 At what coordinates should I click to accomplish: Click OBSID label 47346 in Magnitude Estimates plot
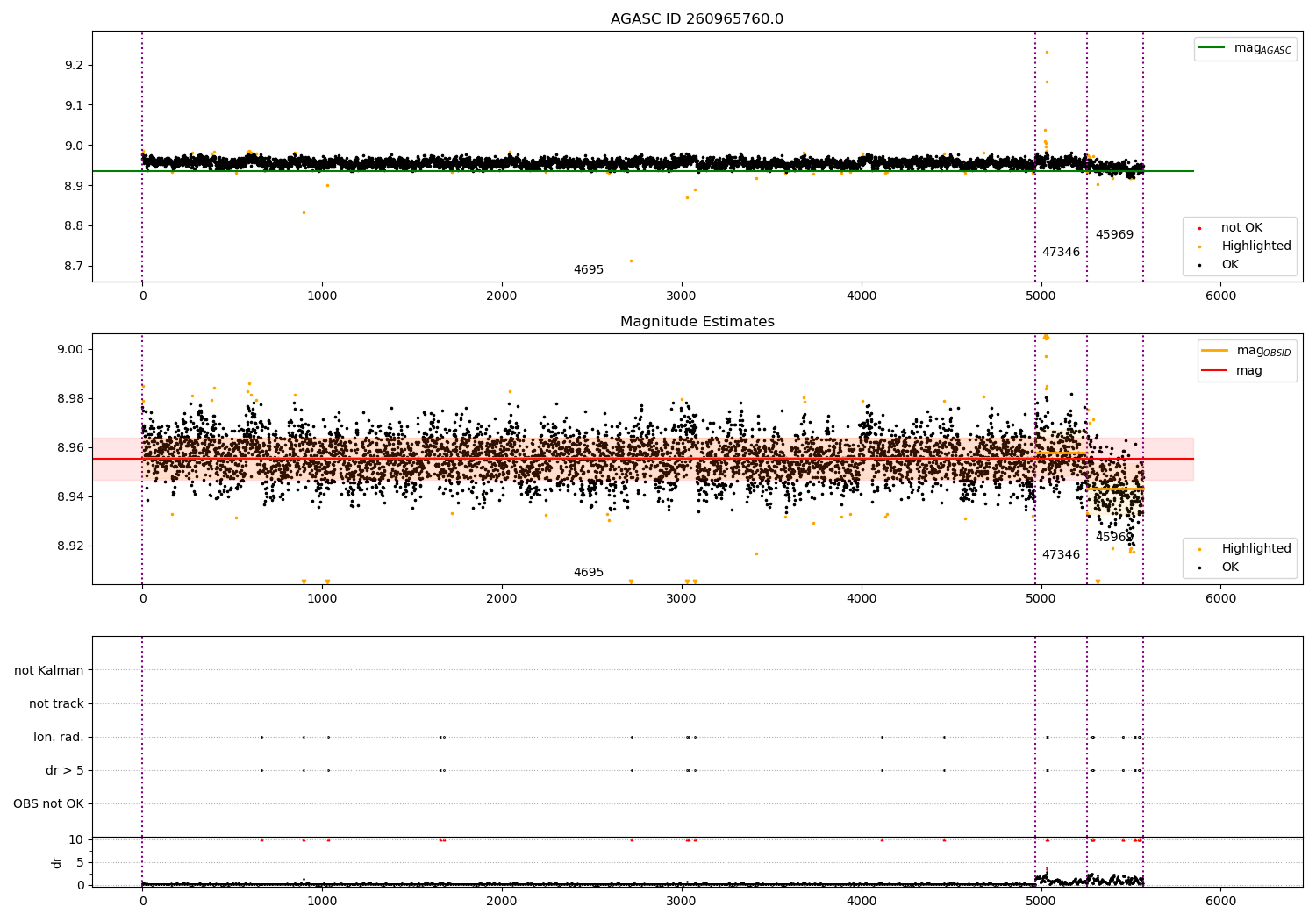pyautogui.click(x=1062, y=555)
